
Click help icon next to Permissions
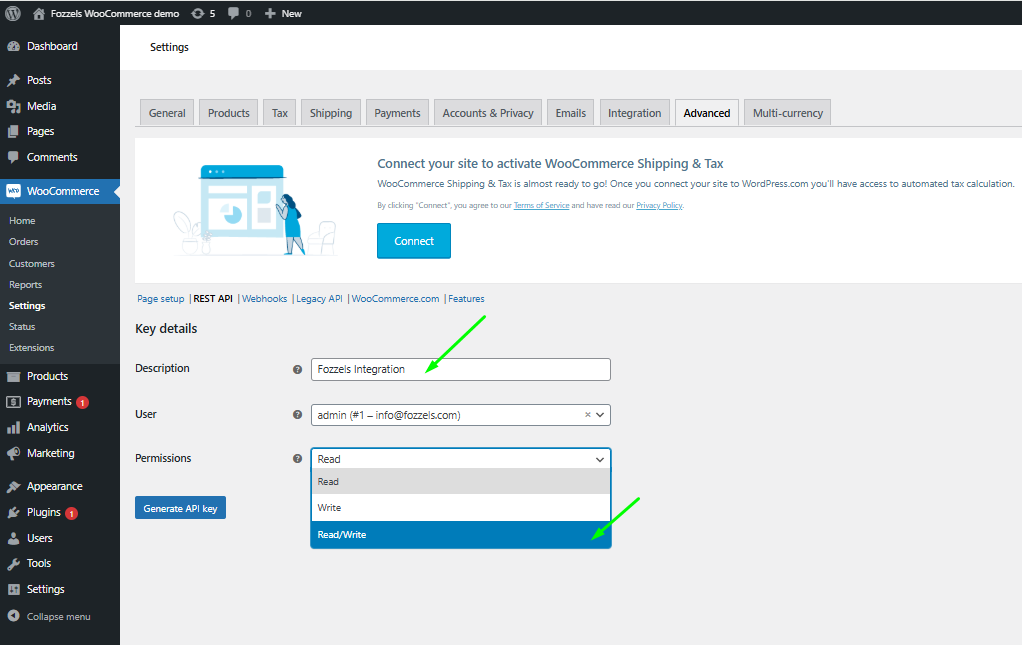click(297, 459)
